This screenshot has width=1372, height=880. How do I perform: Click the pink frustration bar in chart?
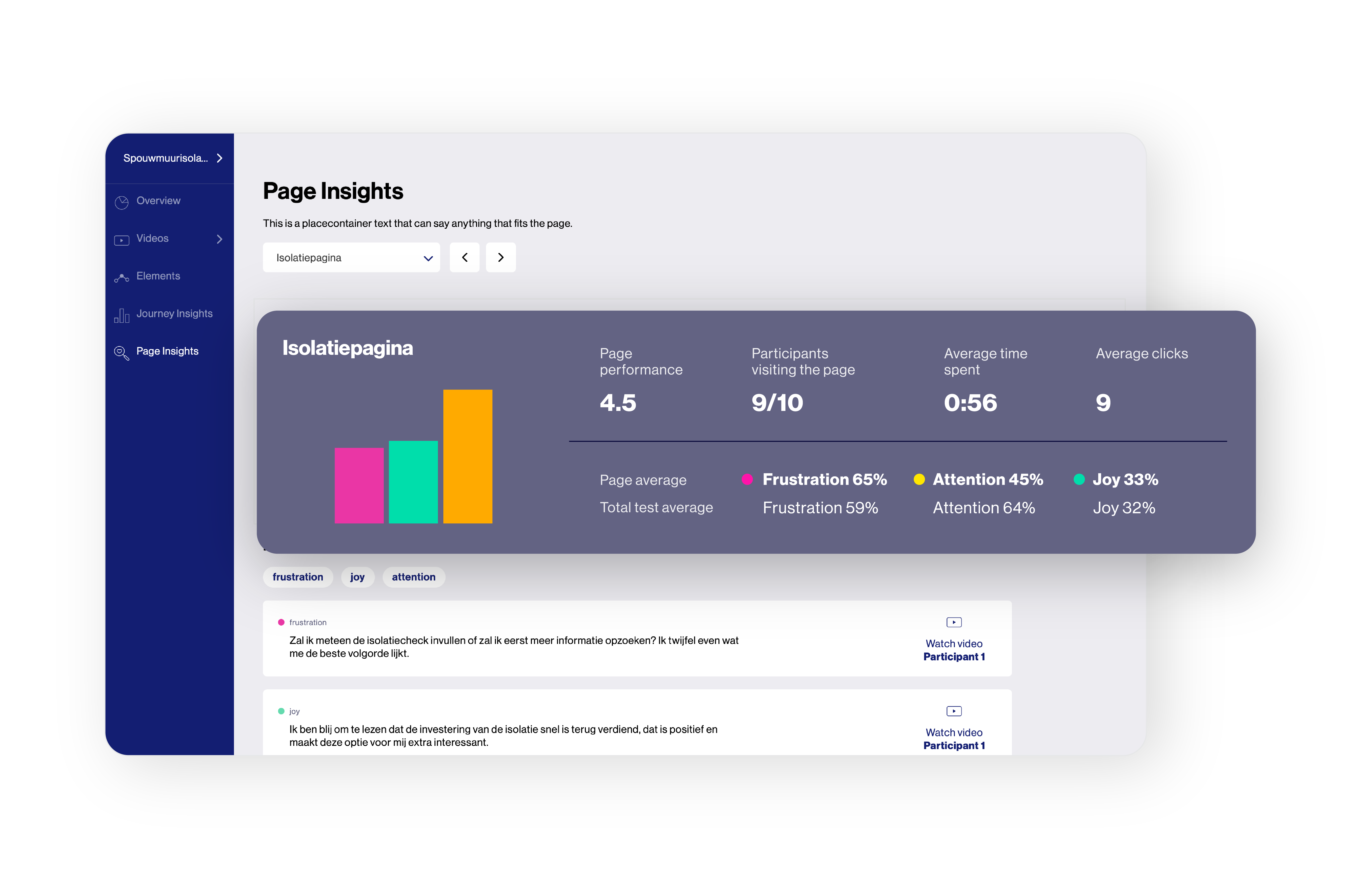pyautogui.click(x=359, y=486)
